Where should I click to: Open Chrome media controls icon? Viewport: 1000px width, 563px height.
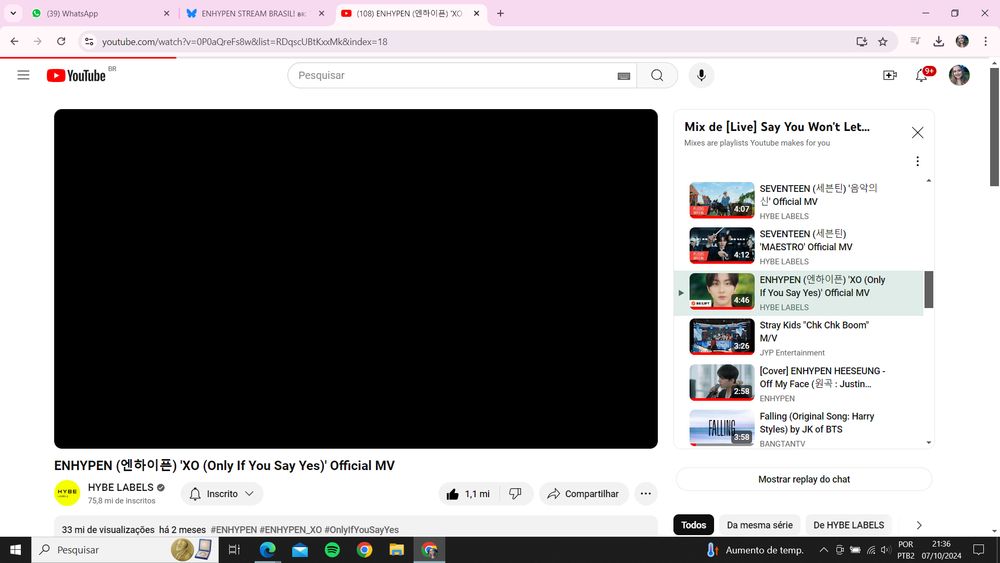coord(915,41)
